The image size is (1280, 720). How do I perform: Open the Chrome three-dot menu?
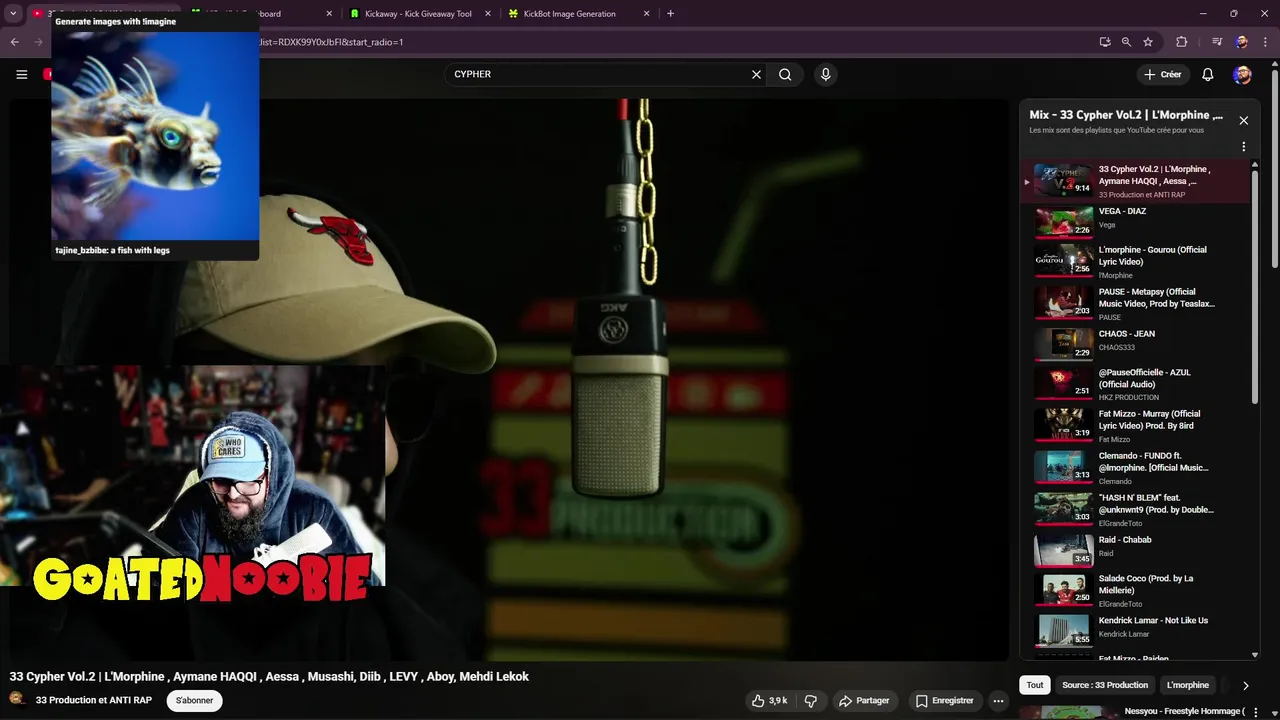pyautogui.click(x=1264, y=42)
